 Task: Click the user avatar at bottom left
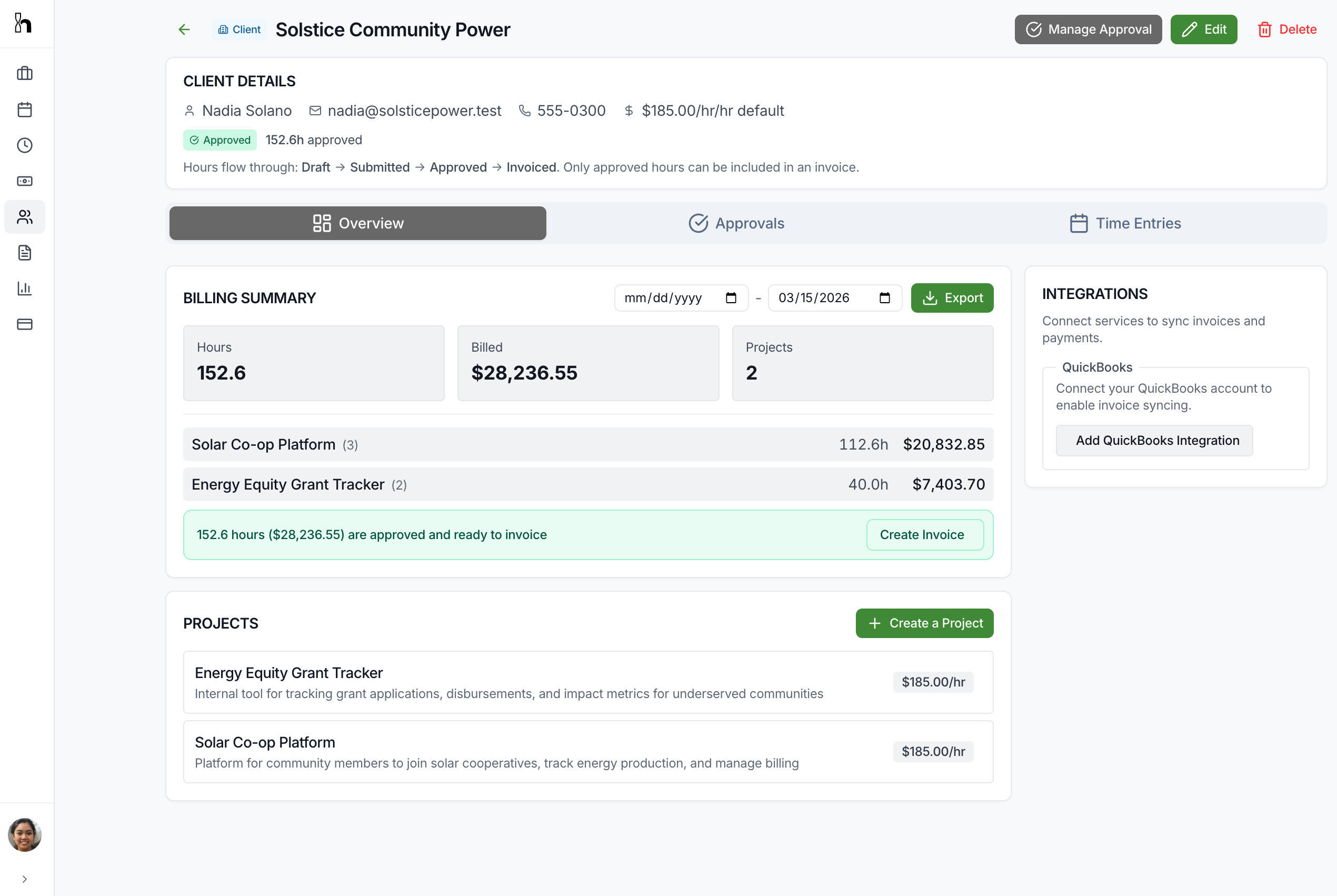(25, 835)
